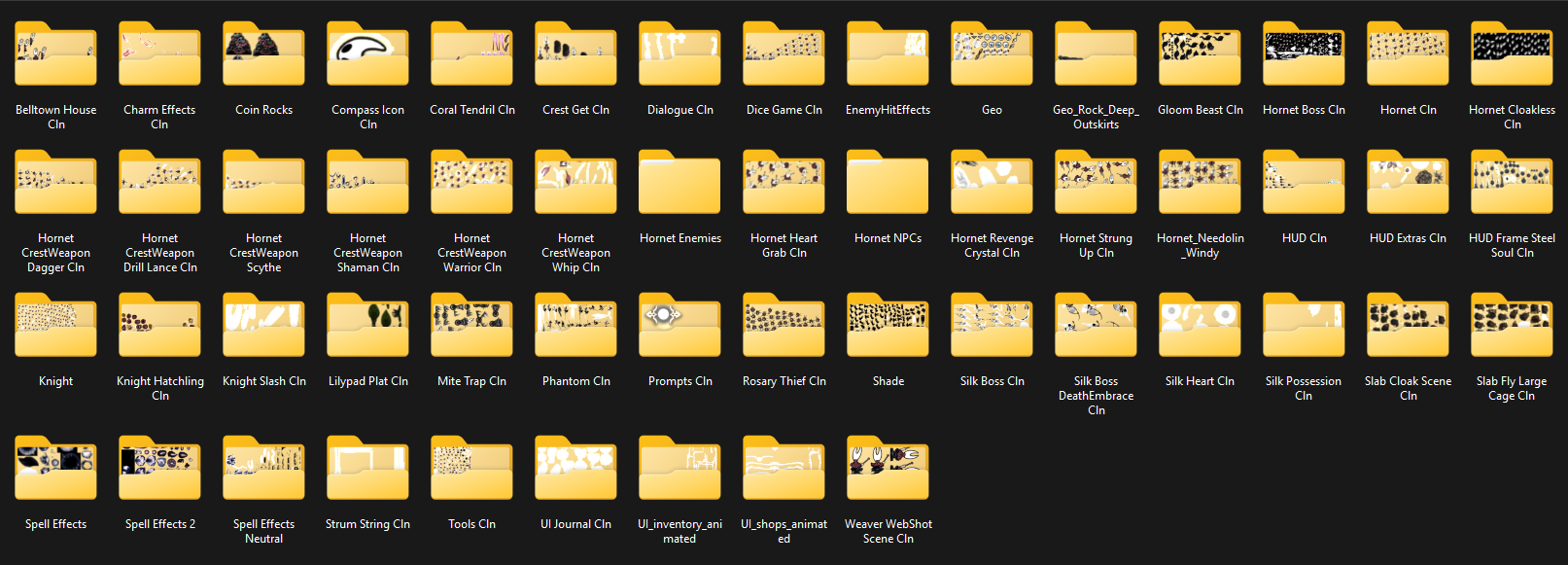Open the UI Journal Cln folder
The width and height of the screenshot is (1568, 565).
pyautogui.click(x=575, y=468)
